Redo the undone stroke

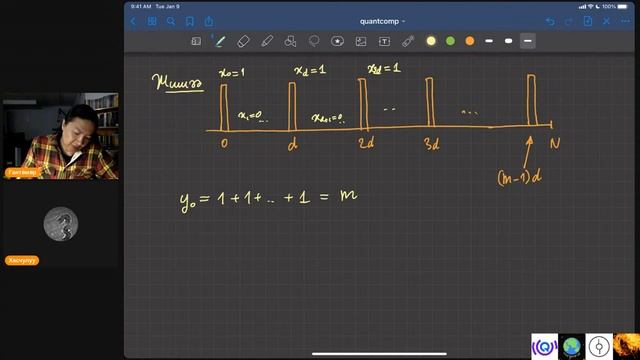point(569,21)
